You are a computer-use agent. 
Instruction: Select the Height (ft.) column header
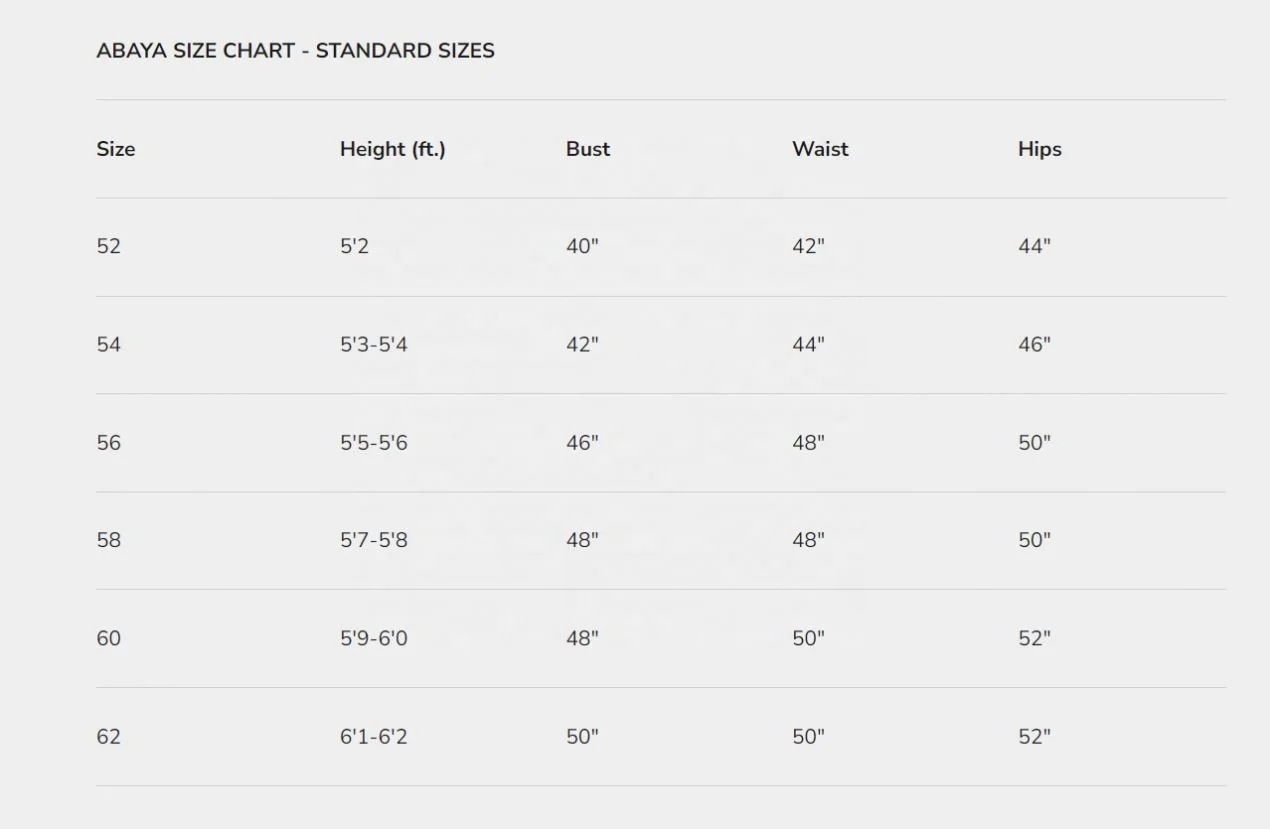tap(392, 149)
